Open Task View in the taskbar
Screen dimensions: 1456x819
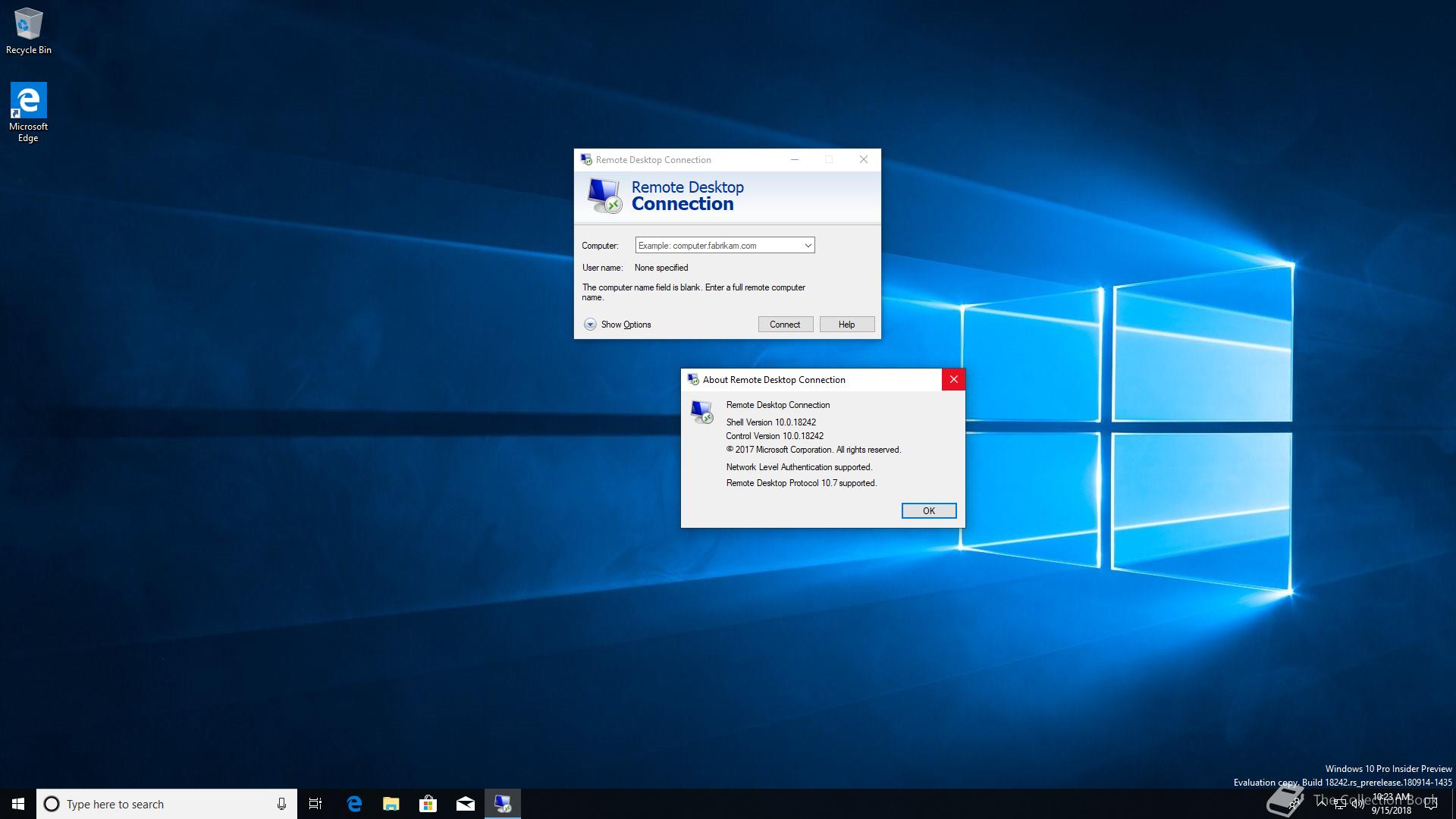tap(315, 804)
